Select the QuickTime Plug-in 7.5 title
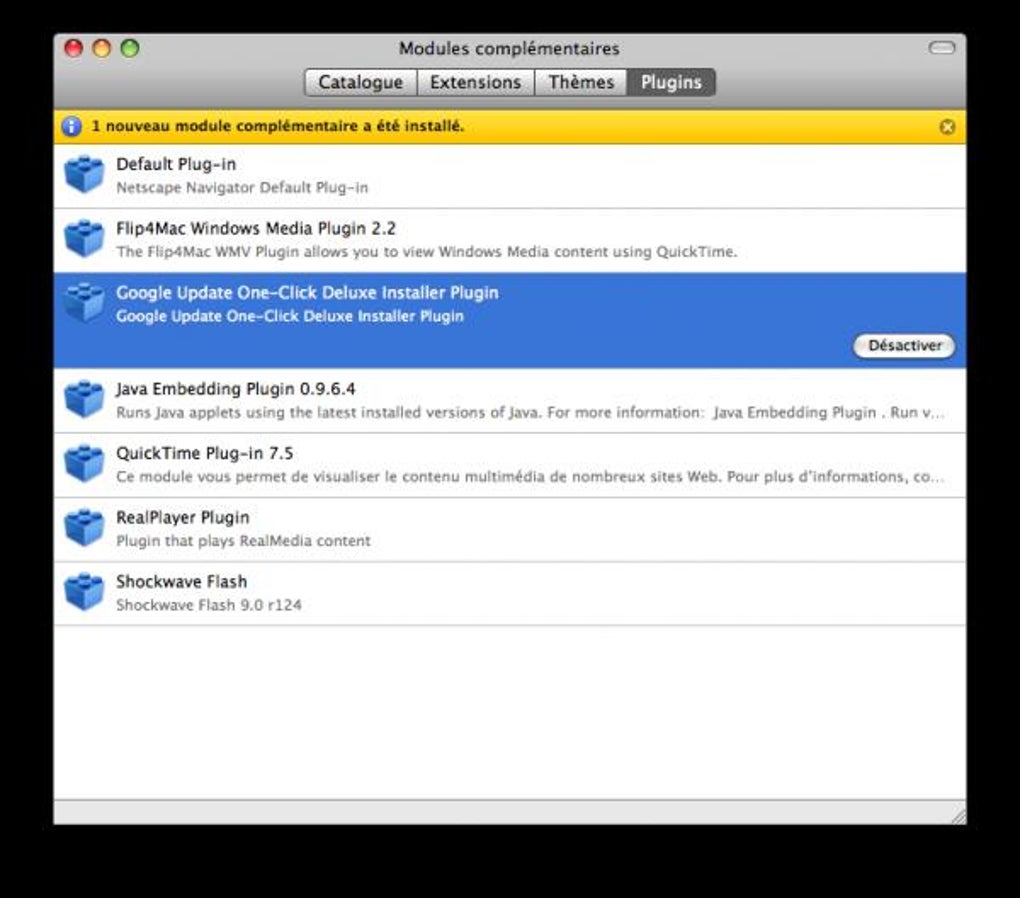 (x=204, y=454)
